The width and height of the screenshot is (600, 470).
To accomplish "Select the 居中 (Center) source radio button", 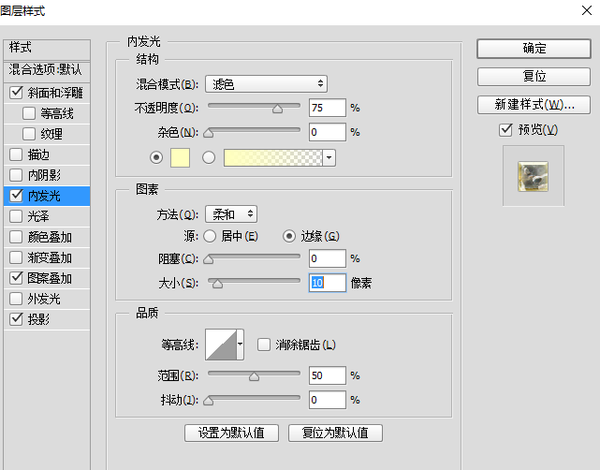I will (210, 236).
